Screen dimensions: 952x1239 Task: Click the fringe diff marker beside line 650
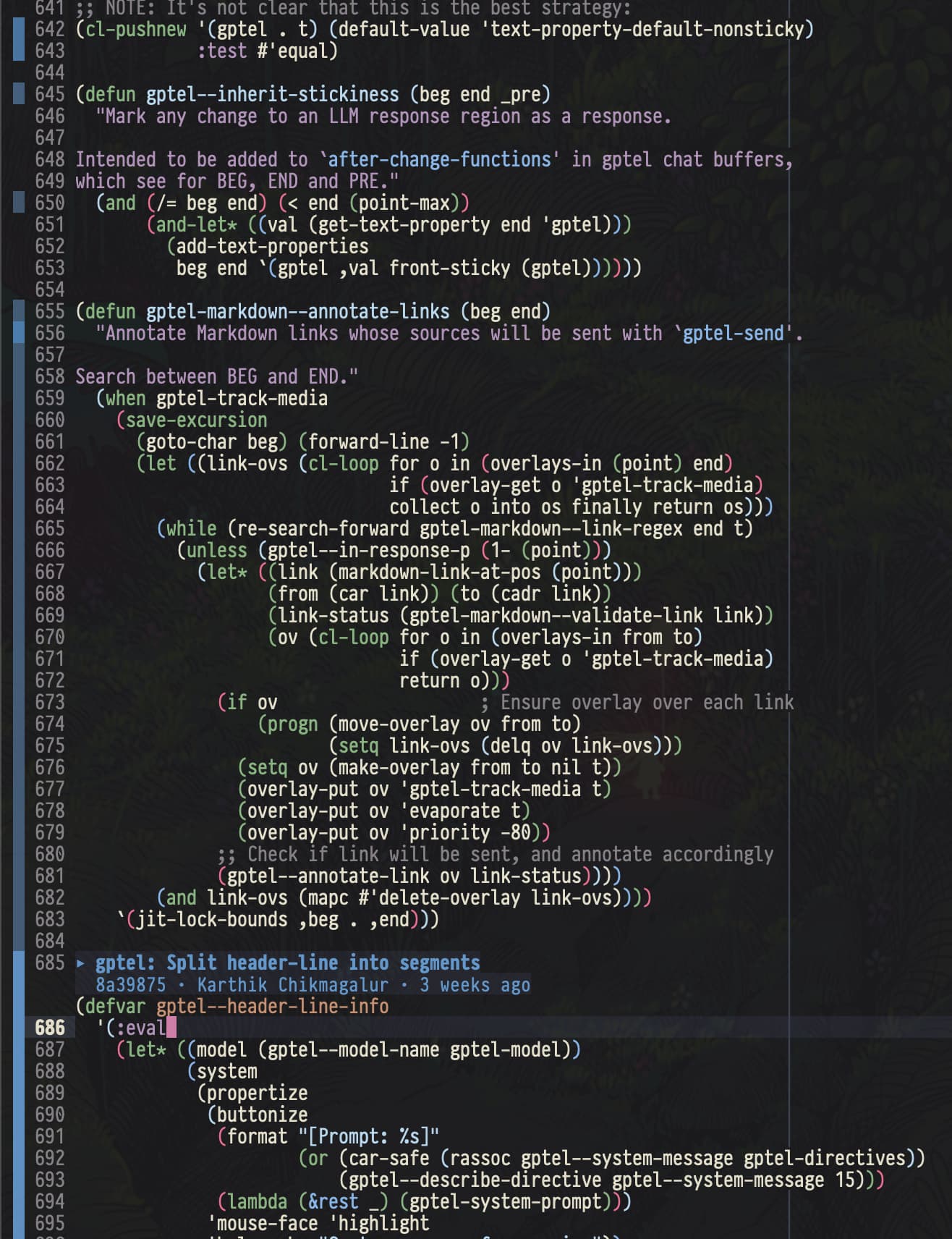pos(19,203)
